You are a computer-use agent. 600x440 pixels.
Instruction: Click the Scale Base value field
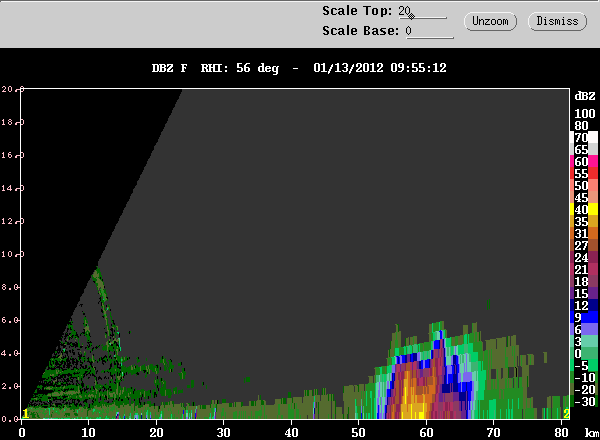pos(428,31)
